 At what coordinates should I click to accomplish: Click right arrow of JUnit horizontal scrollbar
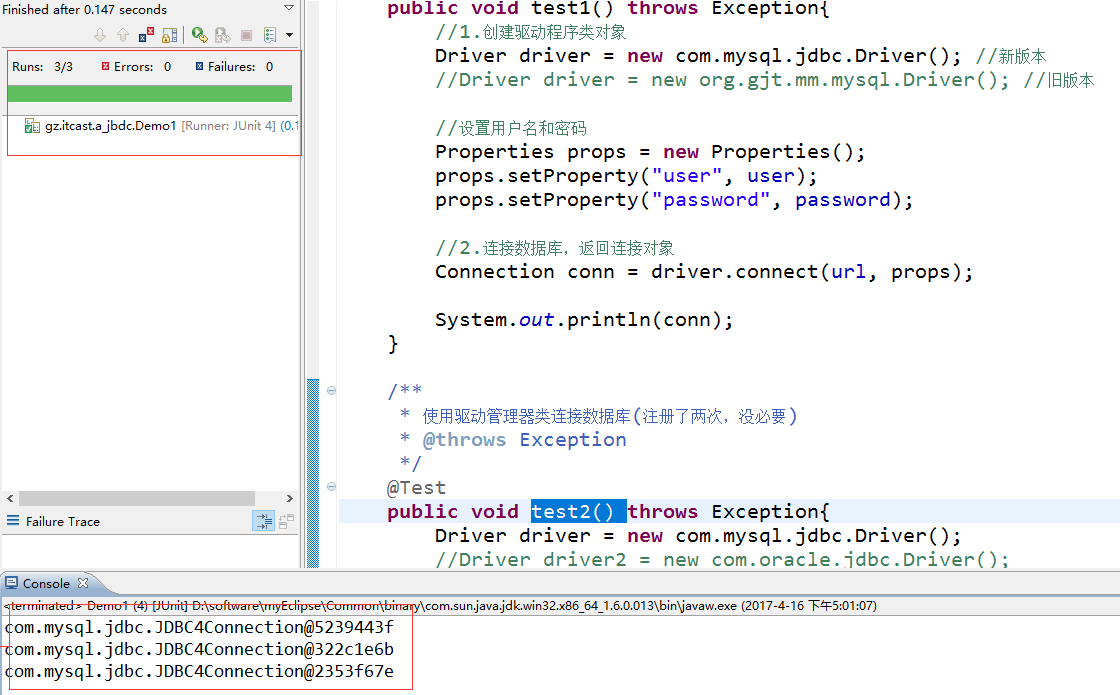click(x=289, y=498)
